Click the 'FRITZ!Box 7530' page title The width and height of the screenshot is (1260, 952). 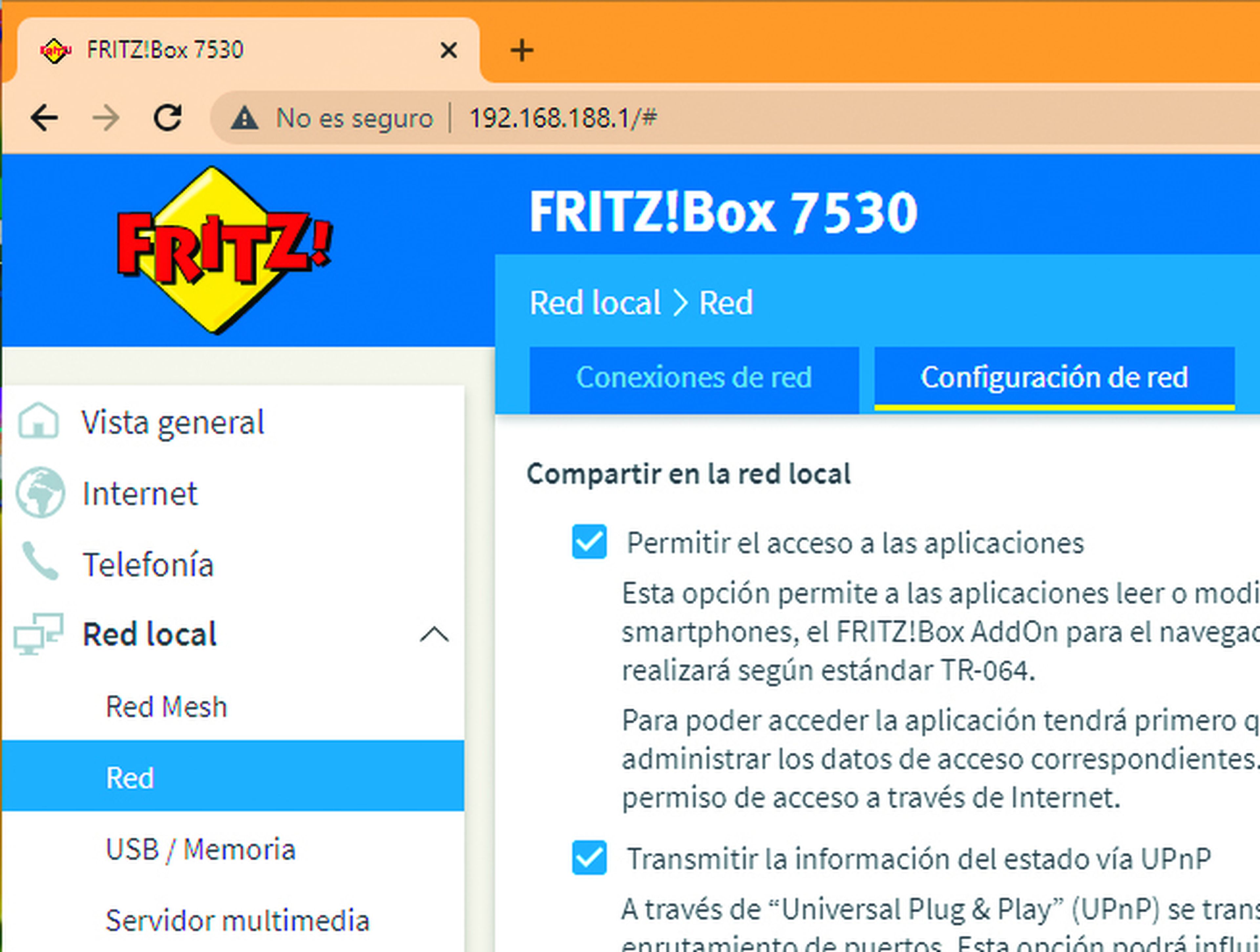[724, 212]
